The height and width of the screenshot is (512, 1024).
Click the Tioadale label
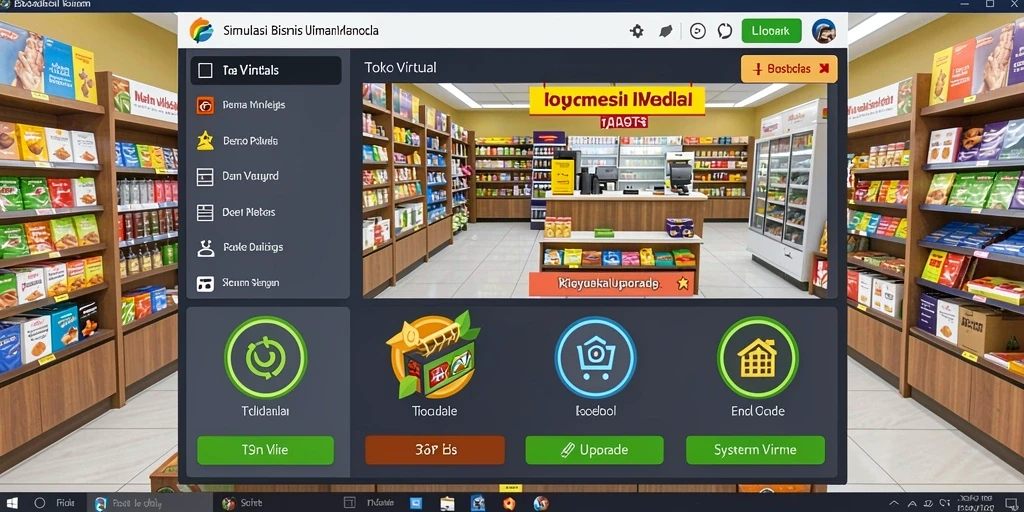point(434,411)
